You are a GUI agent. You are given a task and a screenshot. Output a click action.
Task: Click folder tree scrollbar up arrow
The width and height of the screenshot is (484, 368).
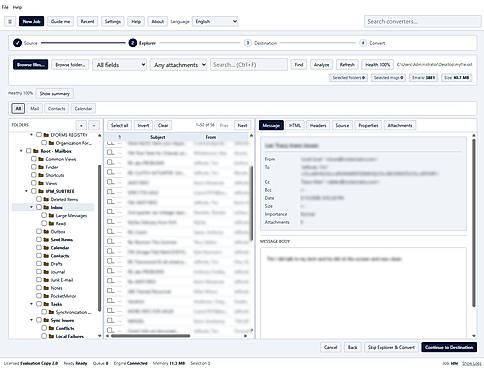point(99,135)
